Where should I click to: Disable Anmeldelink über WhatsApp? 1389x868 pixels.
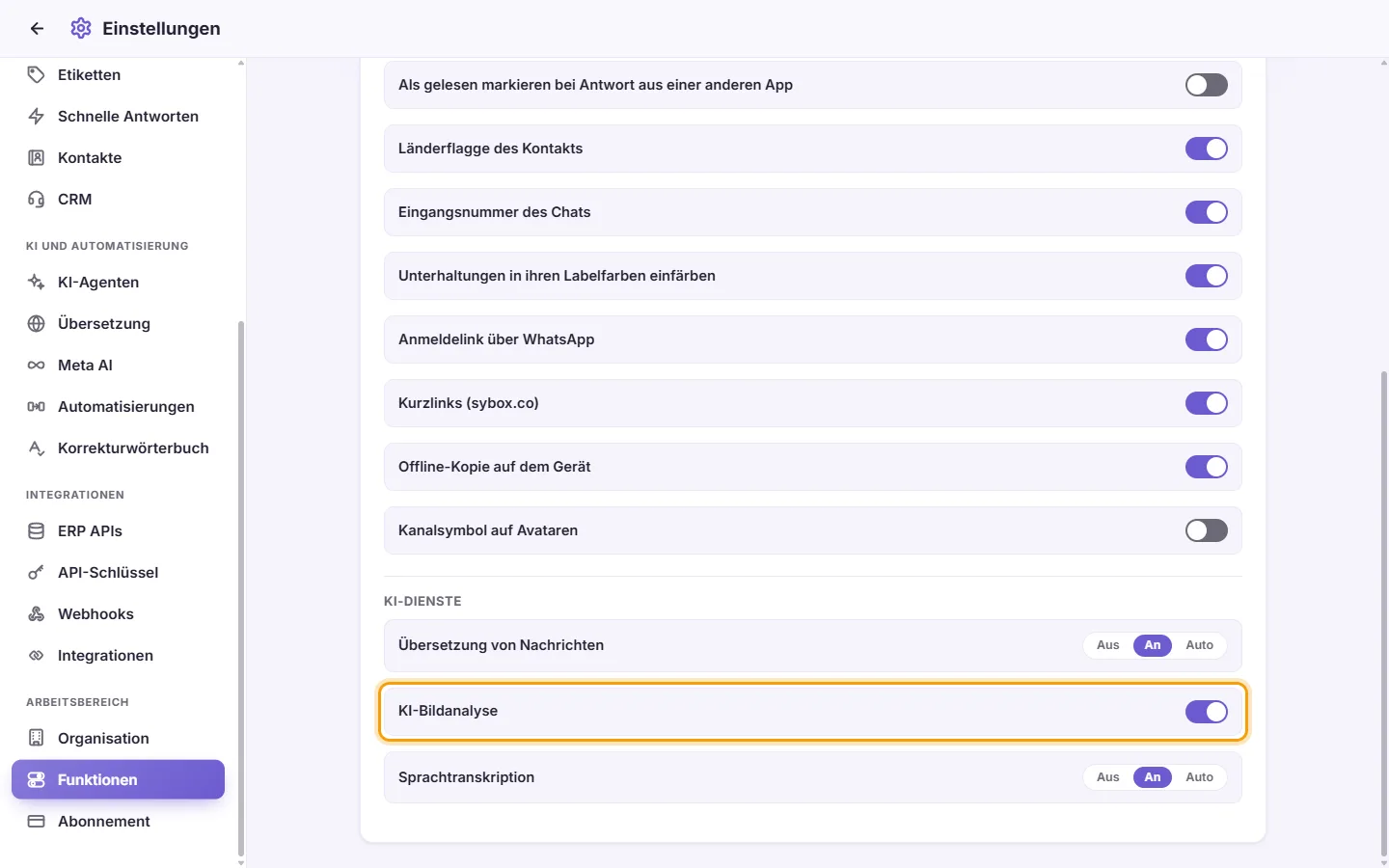pos(1207,339)
